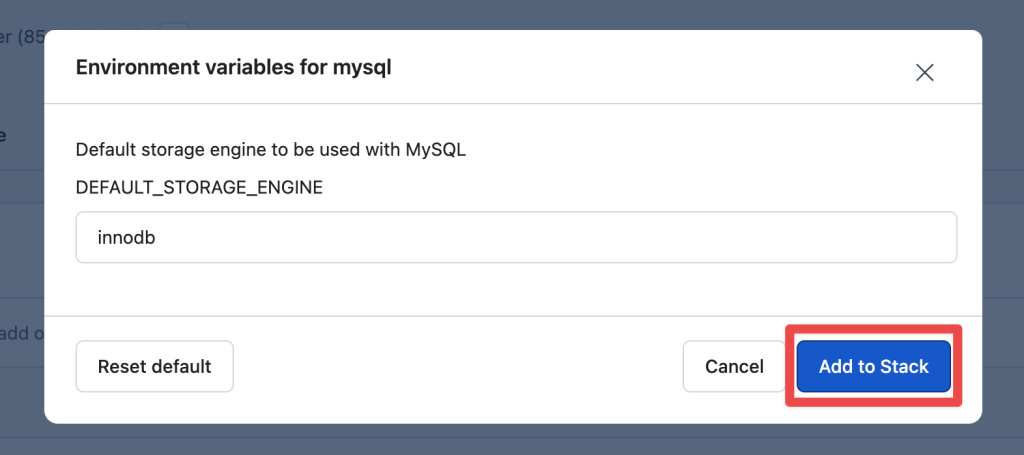Click the dialog title Environment variables for mysql
This screenshot has height=455, width=1024.
(234, 67)
